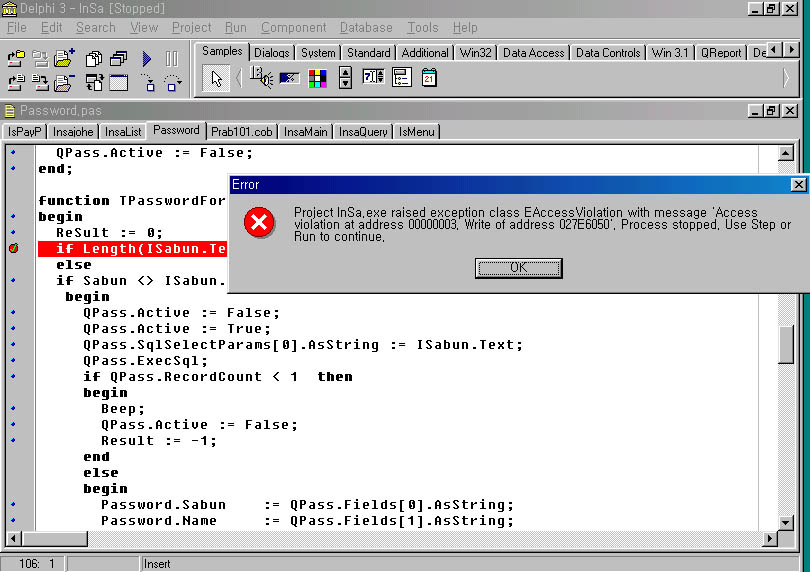Image resolution: width=810 pixels, height=572 pixels.
Task: Open the Run menu
Action: click(236, 28)
